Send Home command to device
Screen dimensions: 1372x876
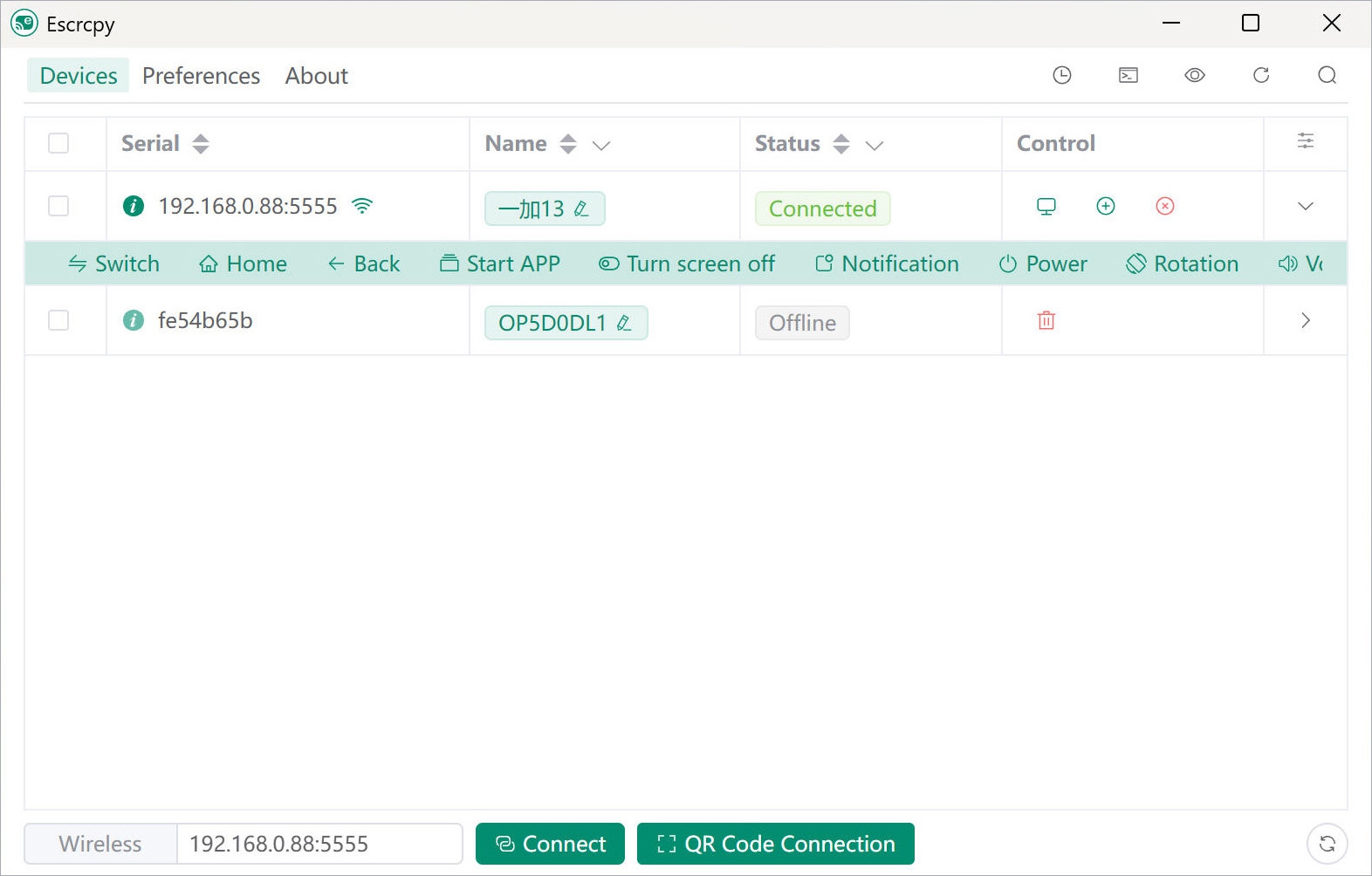click(x=244, y=263)
